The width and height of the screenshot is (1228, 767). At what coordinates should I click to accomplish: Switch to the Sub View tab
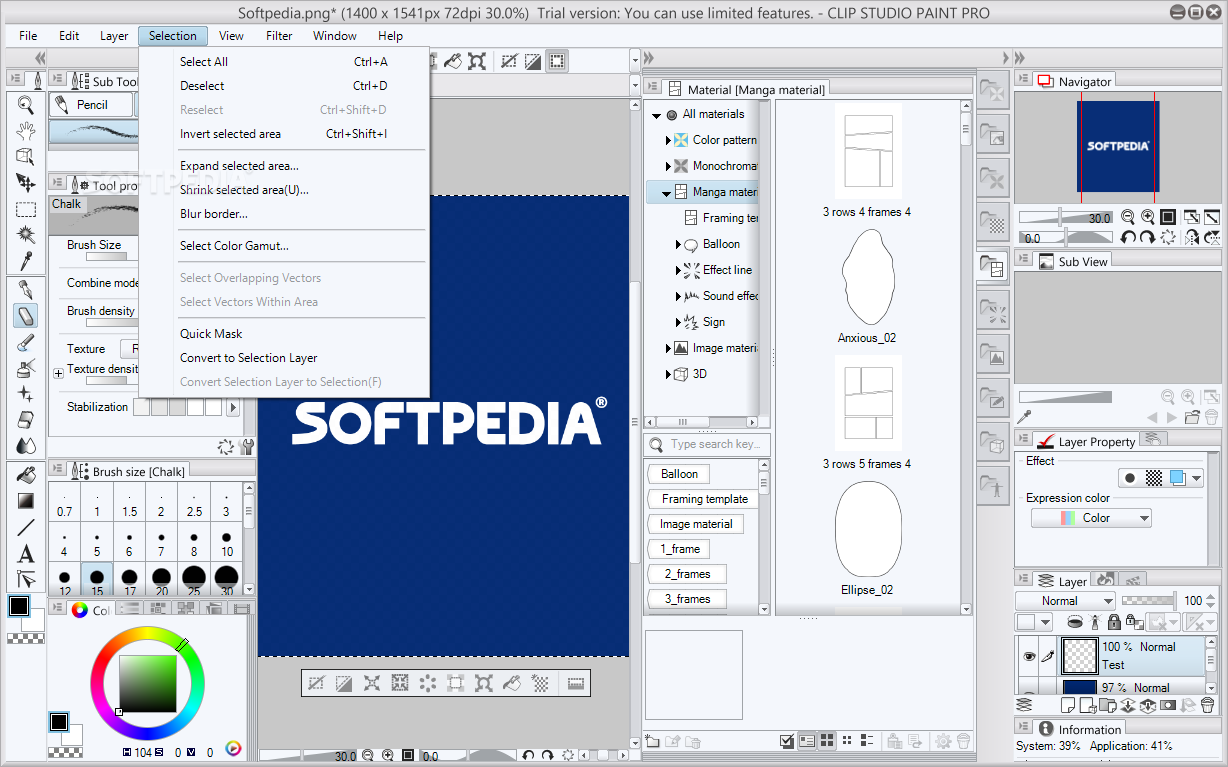coord(1074,261)
